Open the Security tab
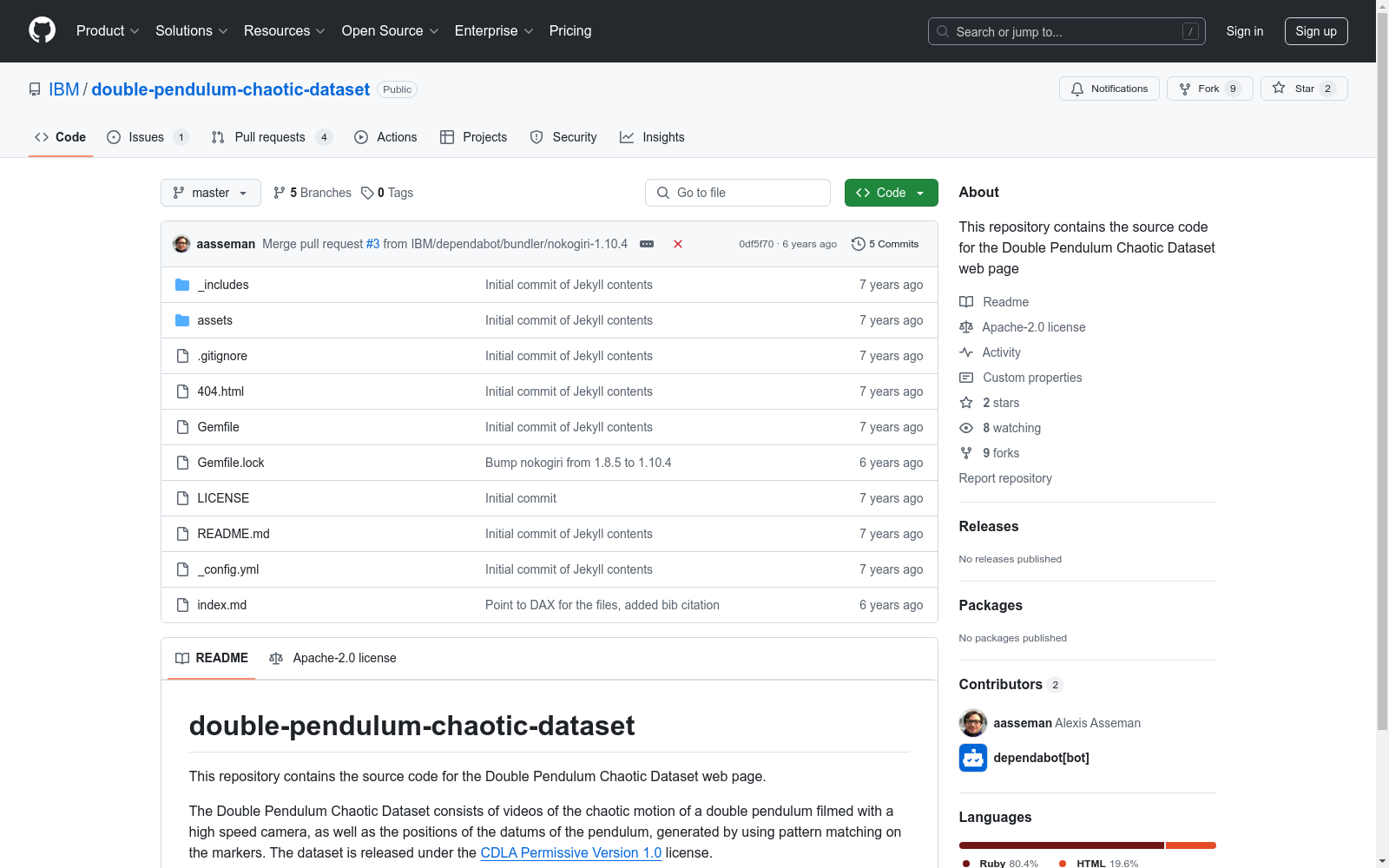 tap(563, 137)
